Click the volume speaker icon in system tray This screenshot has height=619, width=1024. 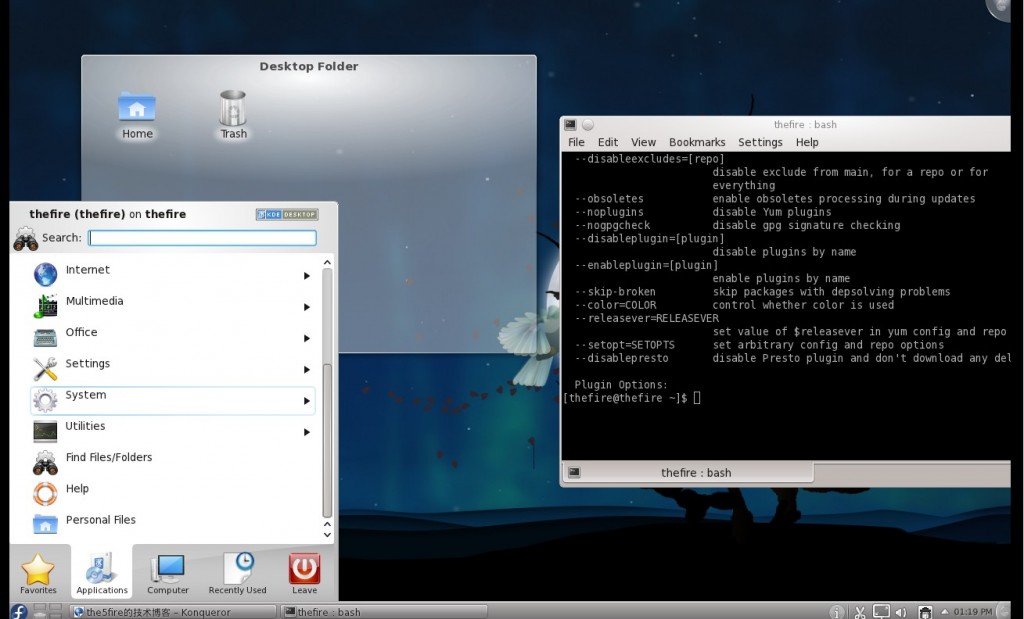pos(902,612)
